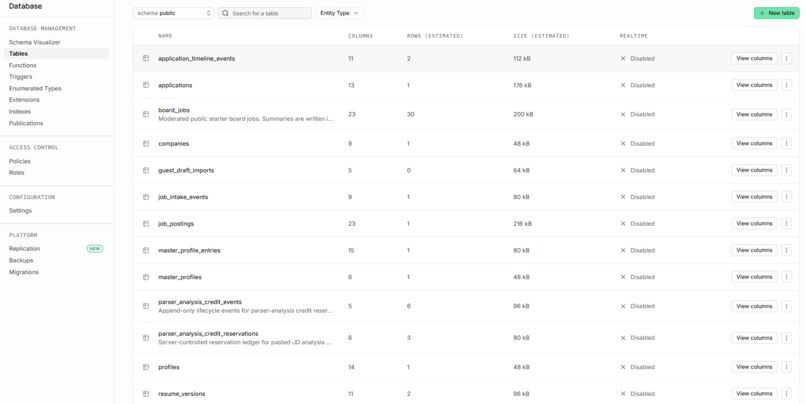The image size is (806, 404).
Task: Open kebab menu for master_profiles row
Action: [x=786, y=277]
